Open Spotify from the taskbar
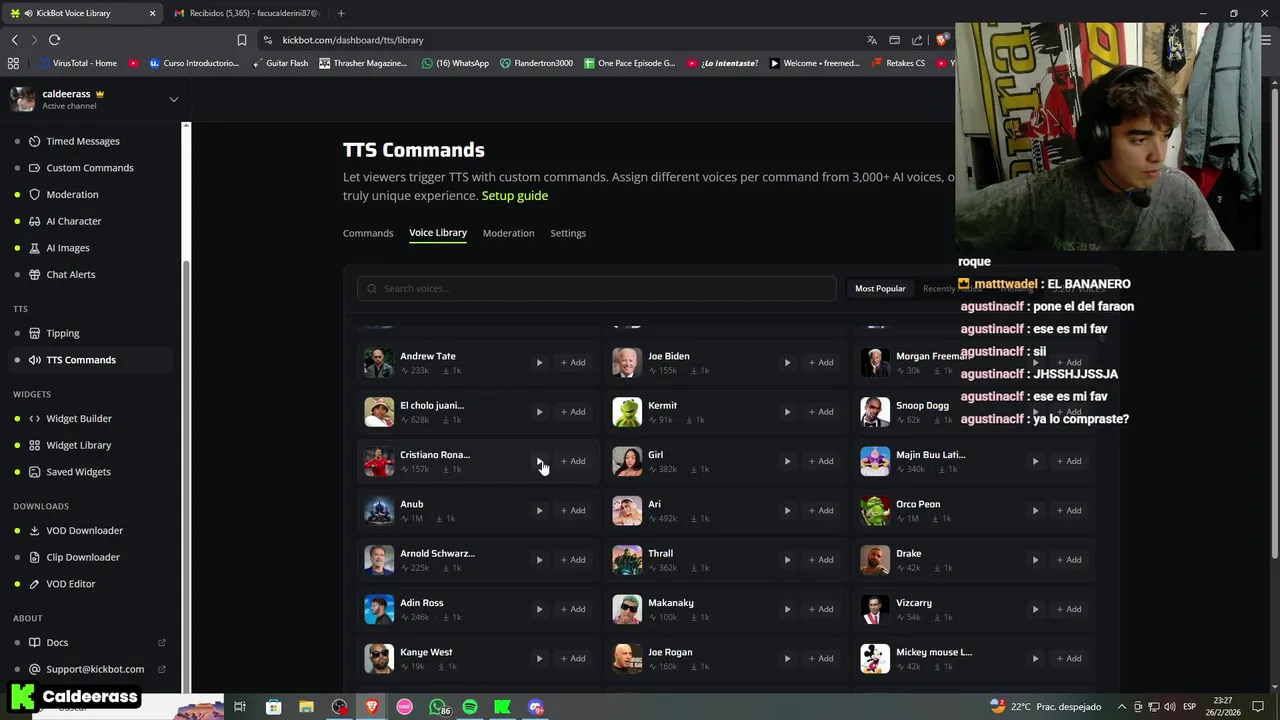Viewport: 1280px width, 720px height. [x=470, y=707]
